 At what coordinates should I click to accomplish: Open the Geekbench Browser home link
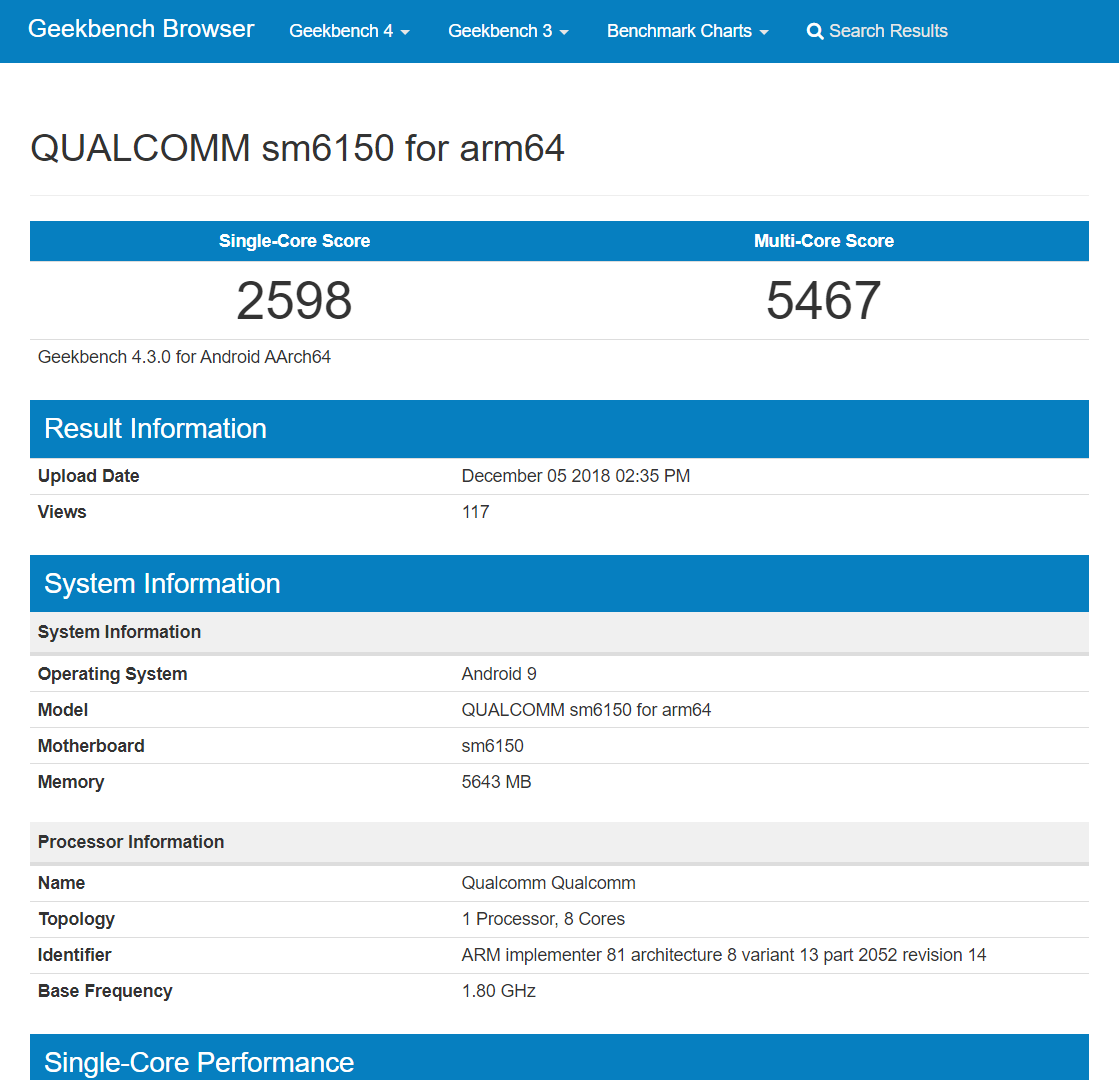click(x=141, y=29)
